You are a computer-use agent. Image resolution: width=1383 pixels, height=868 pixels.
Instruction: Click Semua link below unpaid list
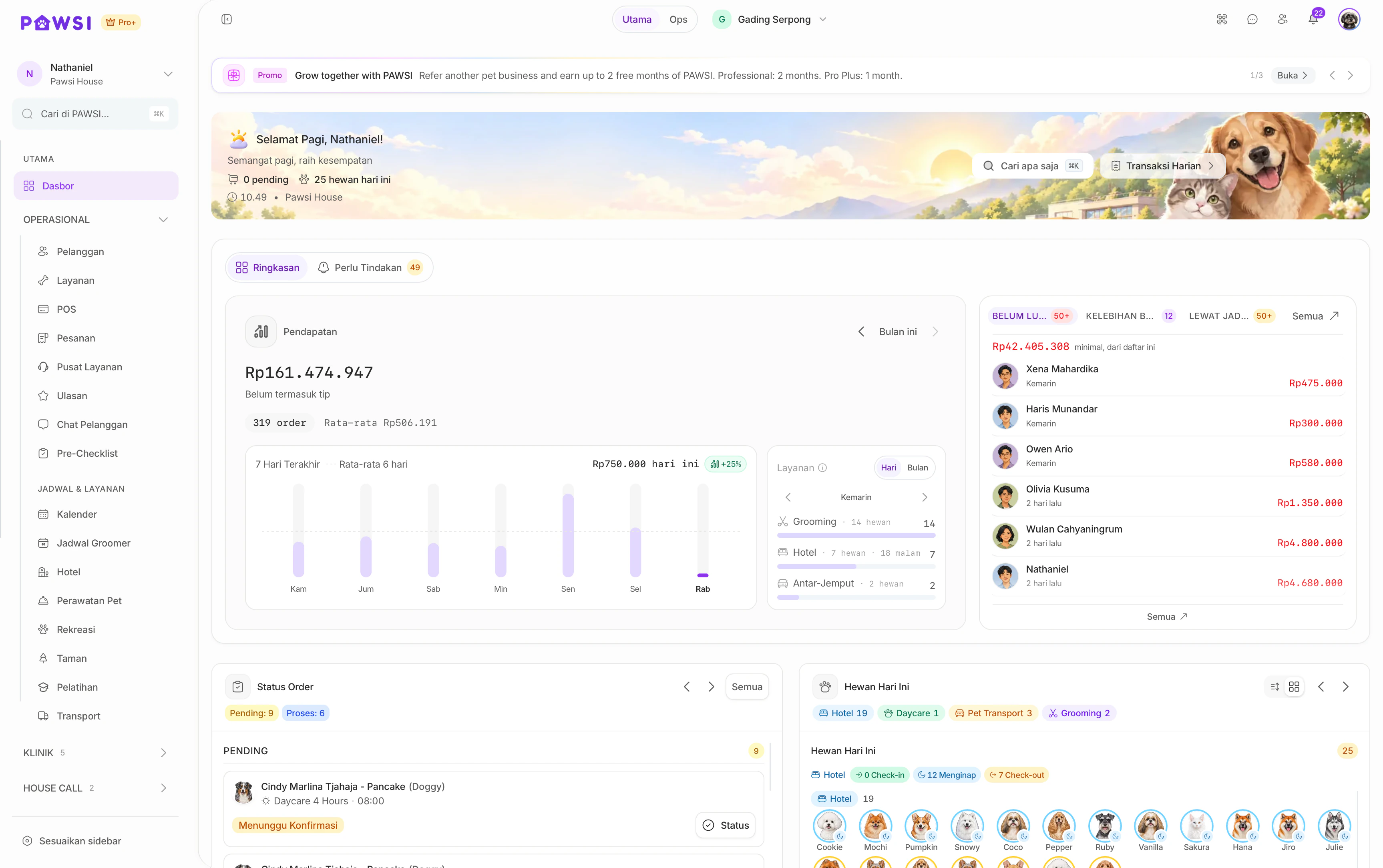click(1167, 617)
